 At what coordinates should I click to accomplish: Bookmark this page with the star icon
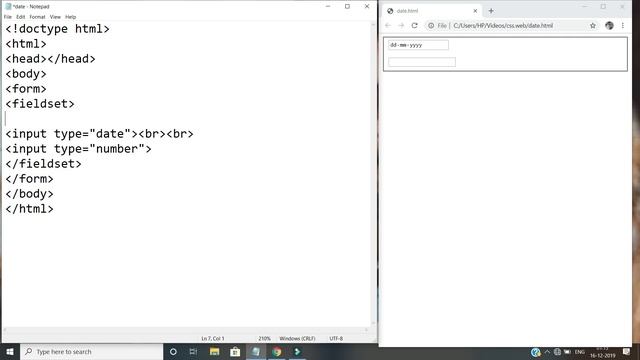(593, 25)
